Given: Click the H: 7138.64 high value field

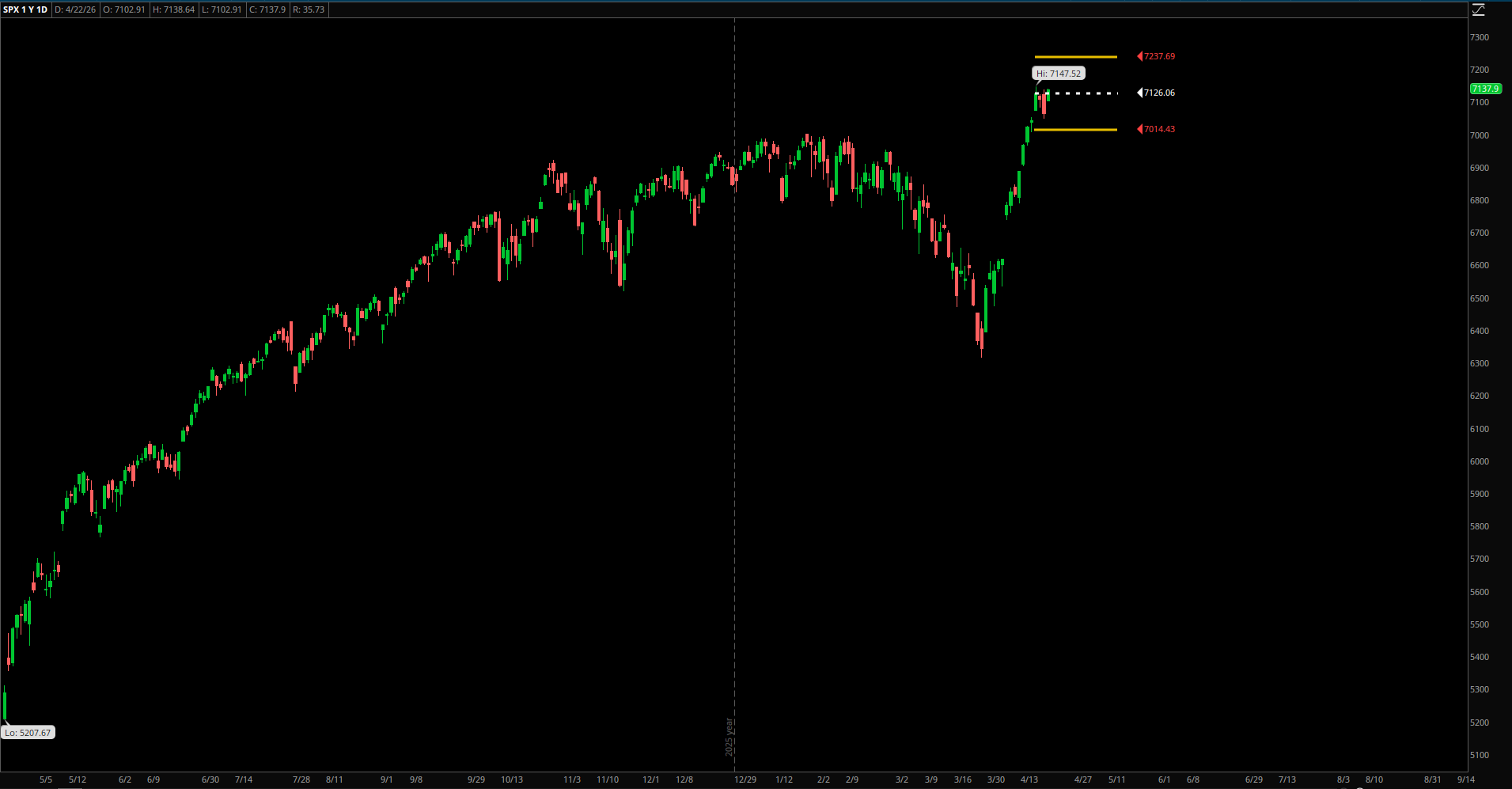Looking at the screenshot, I should point(173,9).
